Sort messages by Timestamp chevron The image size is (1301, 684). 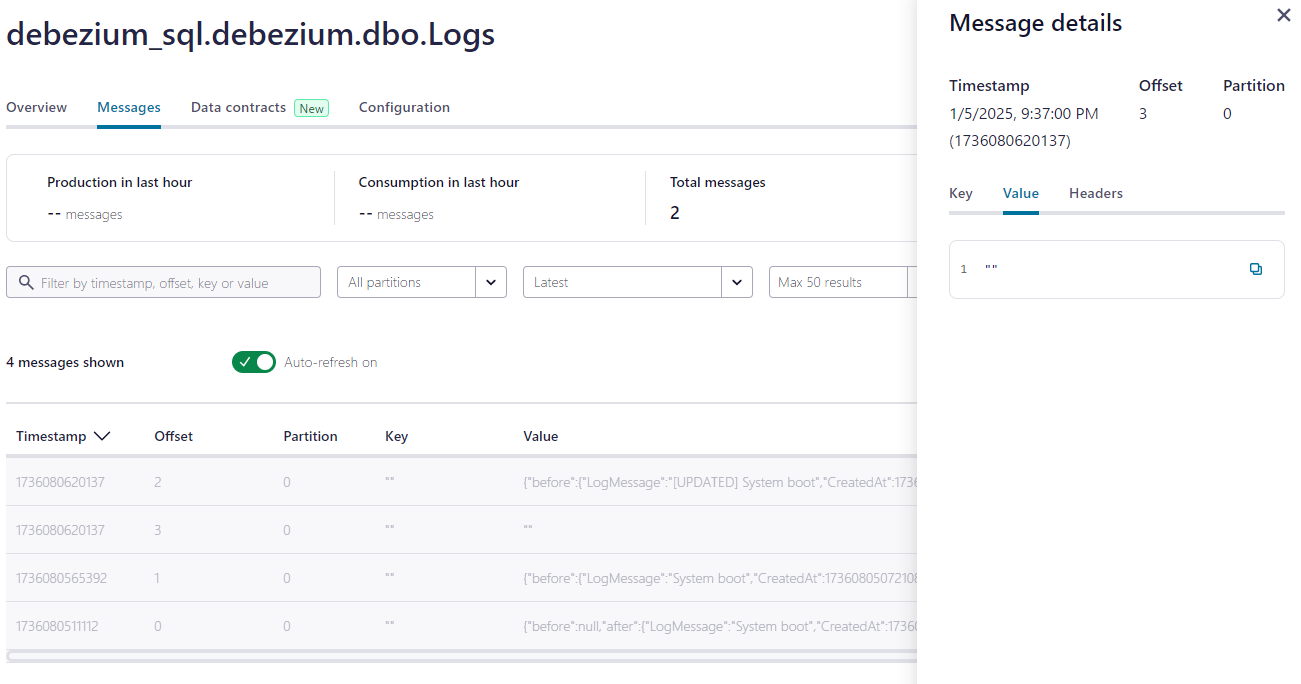point(101,436)
